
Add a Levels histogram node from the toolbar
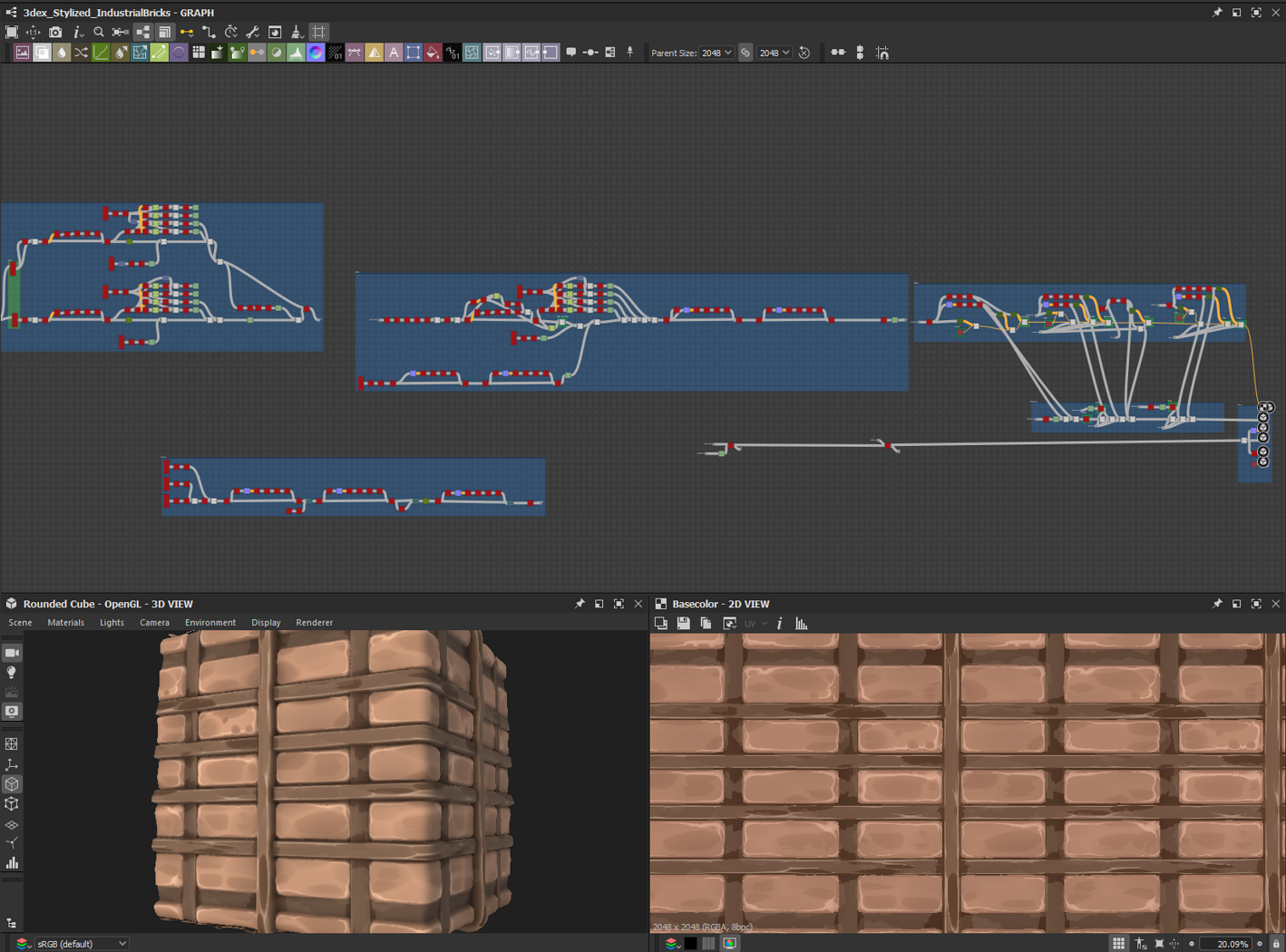[296, 53]
